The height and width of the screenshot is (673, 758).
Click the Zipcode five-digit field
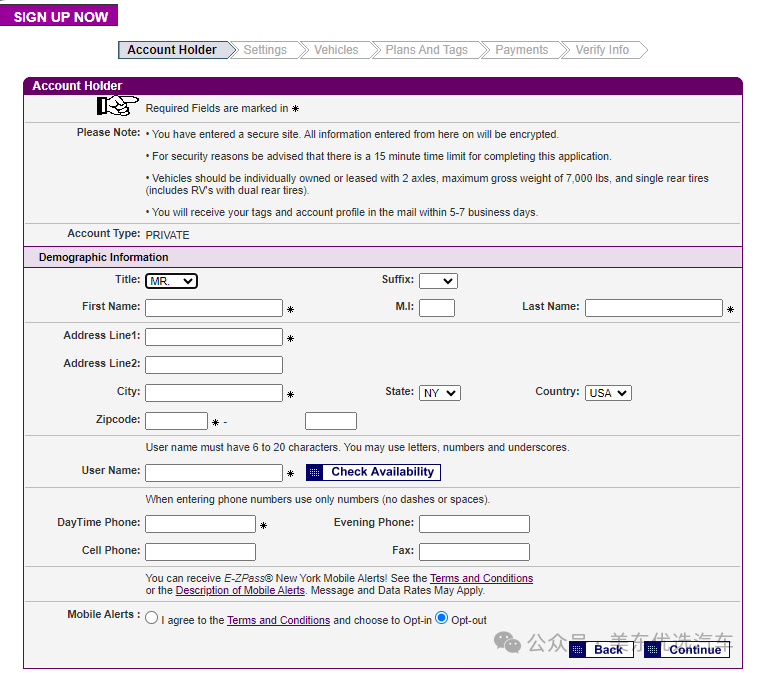pos(176,421)
